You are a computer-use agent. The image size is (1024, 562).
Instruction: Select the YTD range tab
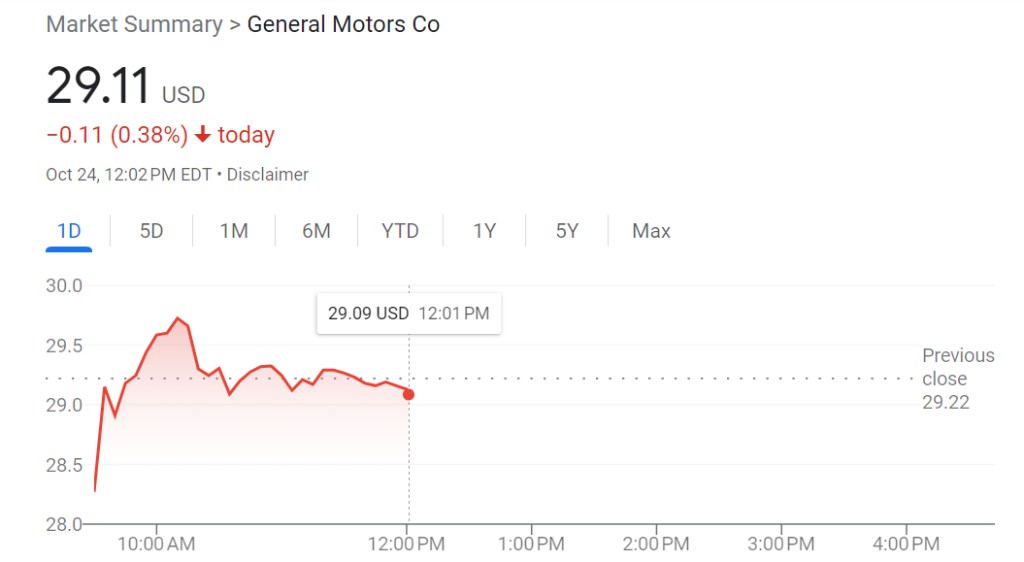point(400,231)
